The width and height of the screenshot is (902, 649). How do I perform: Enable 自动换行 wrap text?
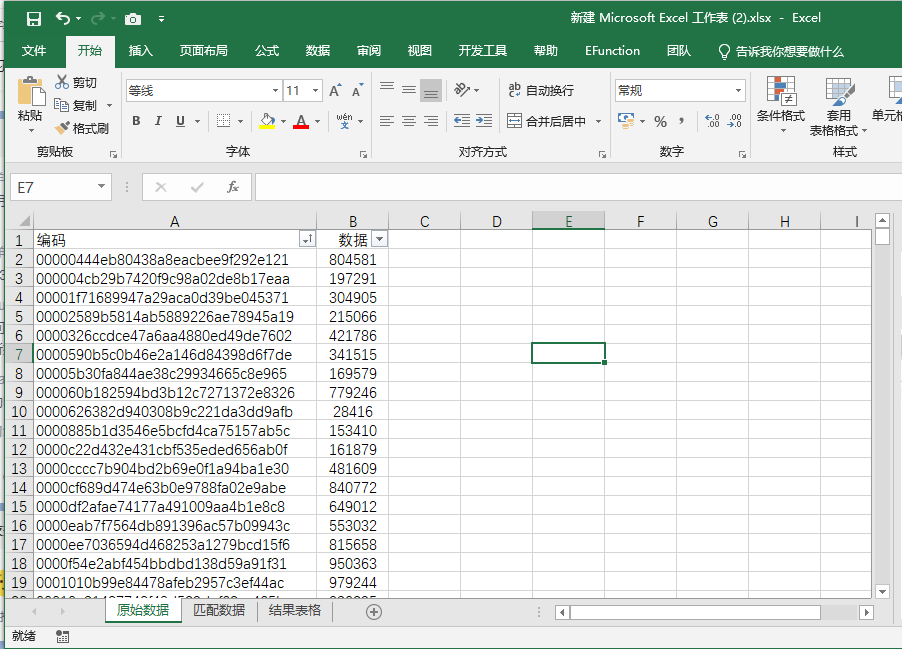point(541,90)
